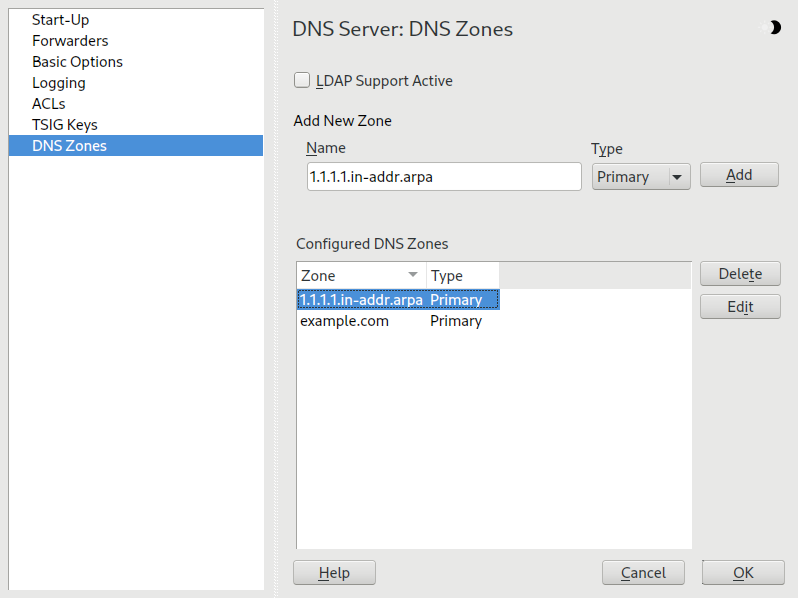Image resolution: width=798 pixels, height=598 pixels.
Task: Go to Basic Options
Action: click(x=77, y=62)
